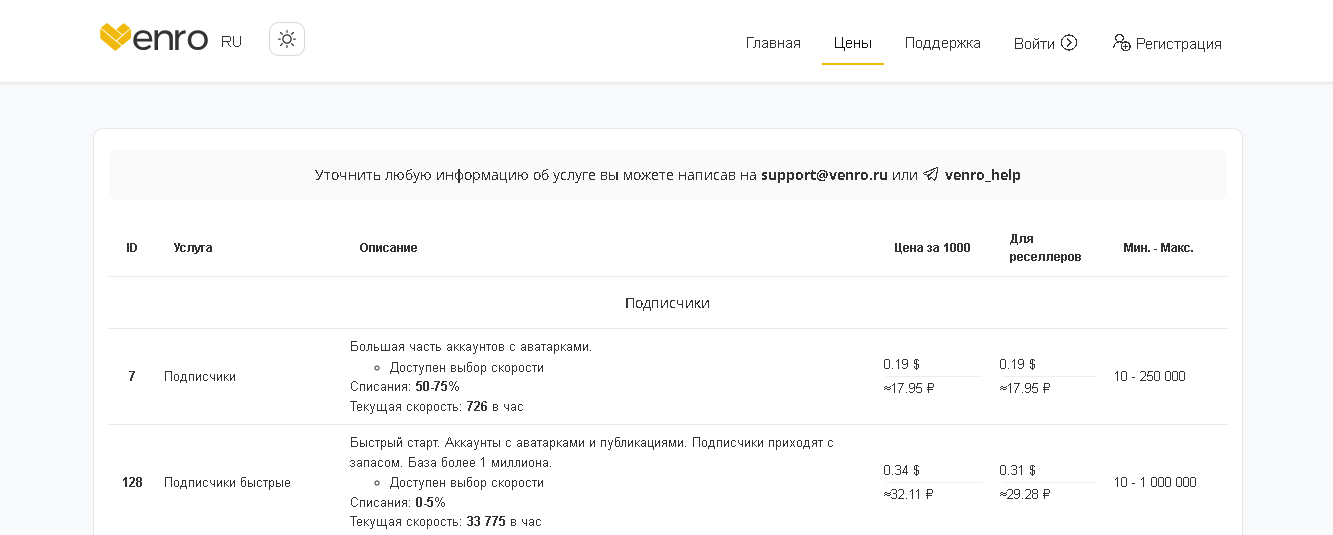
Task: Click the Telegram paper-plane icon
Action: coord(931,175)
